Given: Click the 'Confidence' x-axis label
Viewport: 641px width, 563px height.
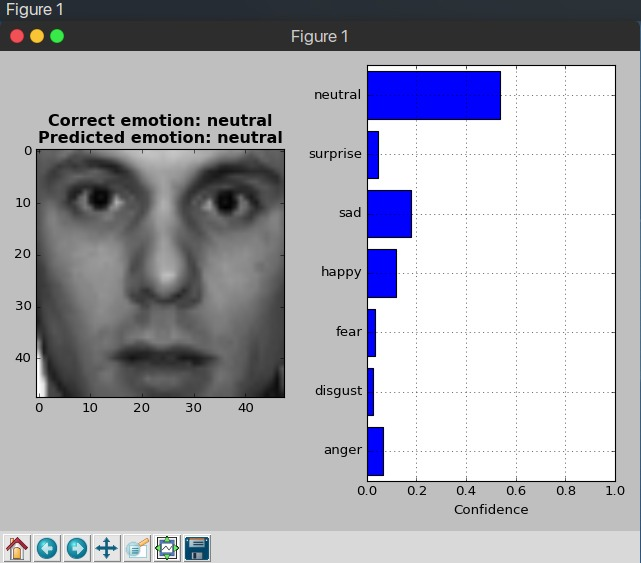Looking at the screenshot, I should coord(491,509).
